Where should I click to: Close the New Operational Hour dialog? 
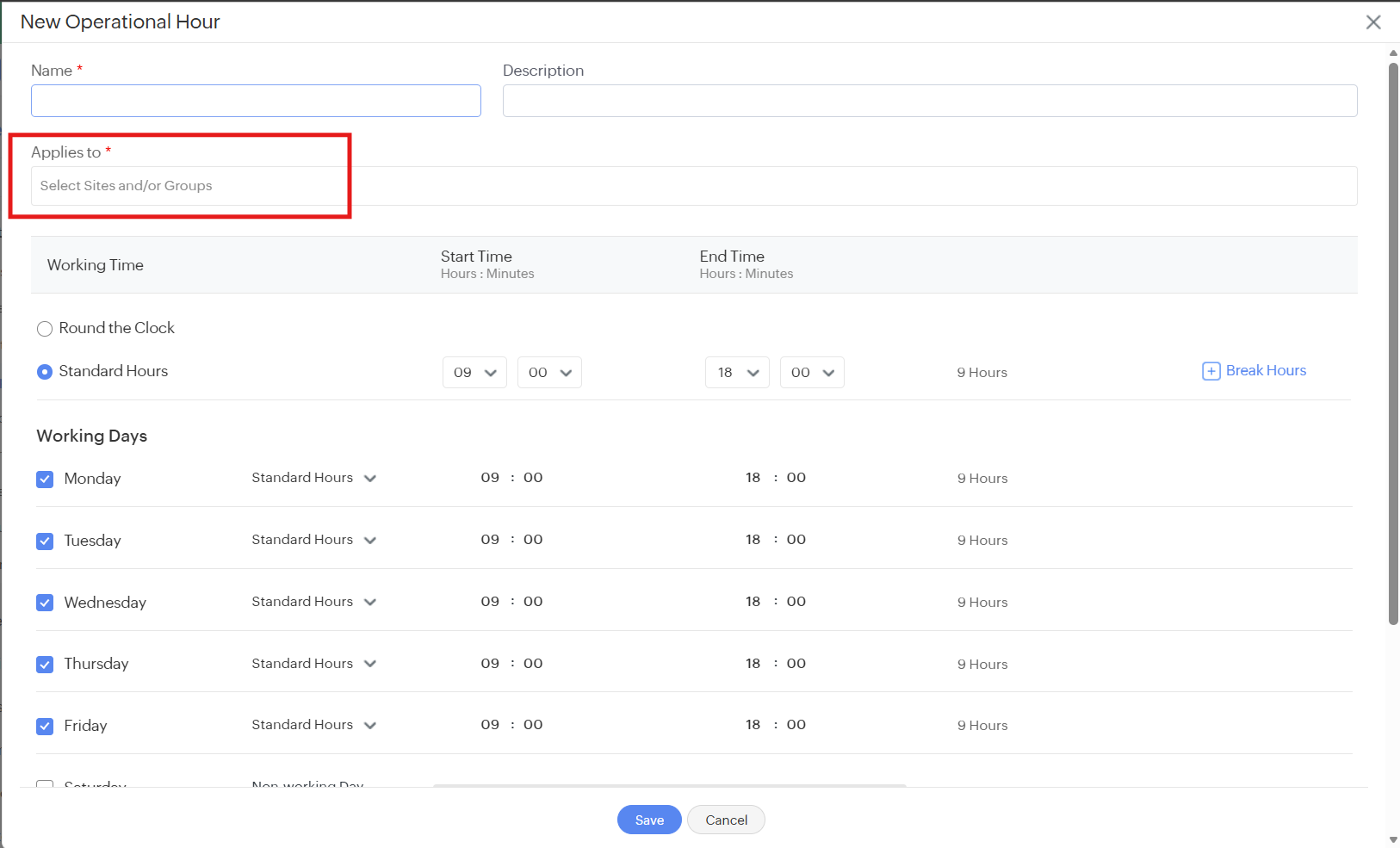1373,22
